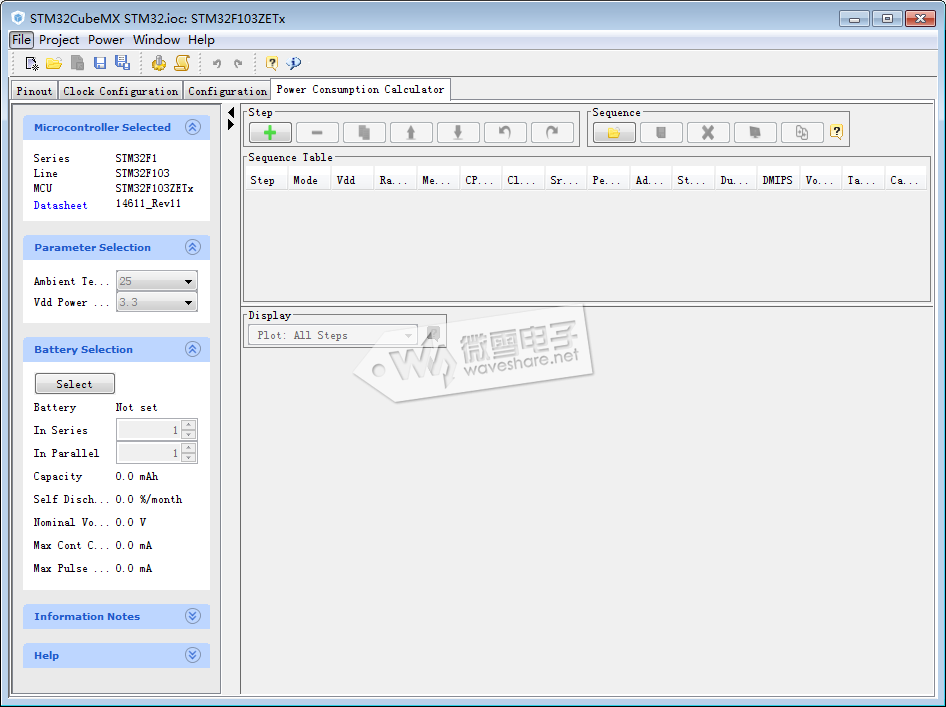
Task: Switch to the Clock Configuration tab
Action: tap(120, 91)
